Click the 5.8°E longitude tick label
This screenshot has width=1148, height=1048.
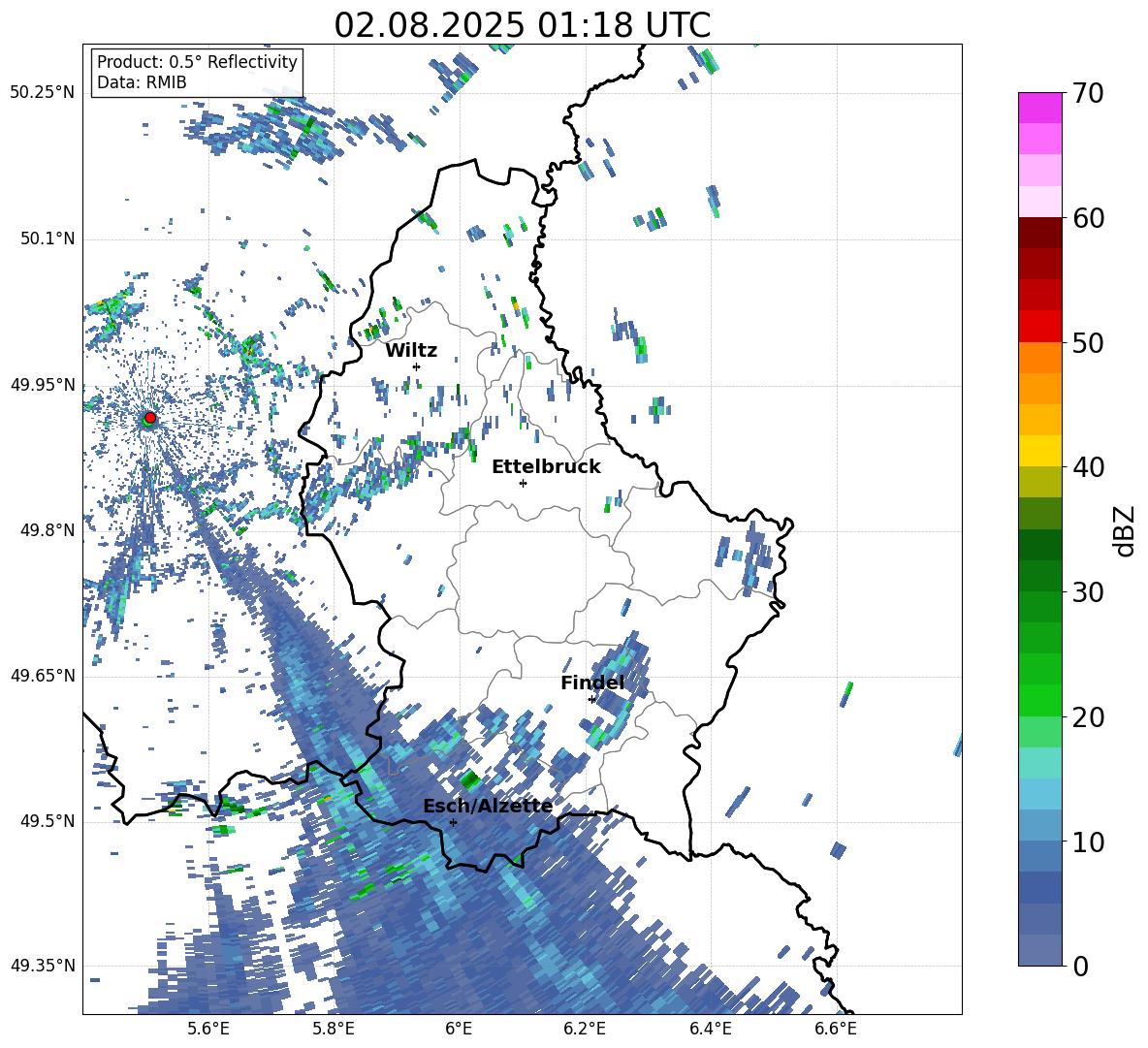334,1030
